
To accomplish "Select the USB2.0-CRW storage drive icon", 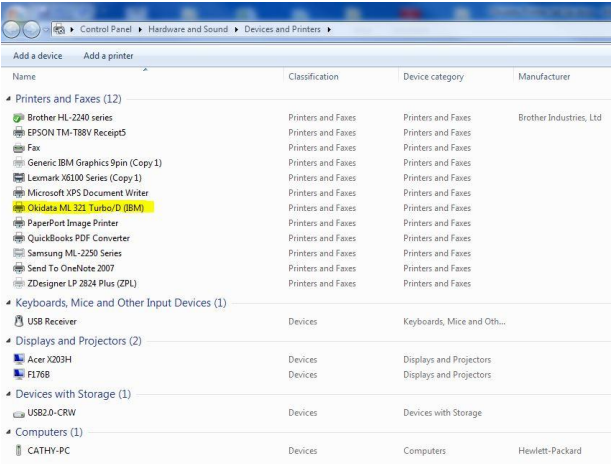I will (x=19, y=414).
